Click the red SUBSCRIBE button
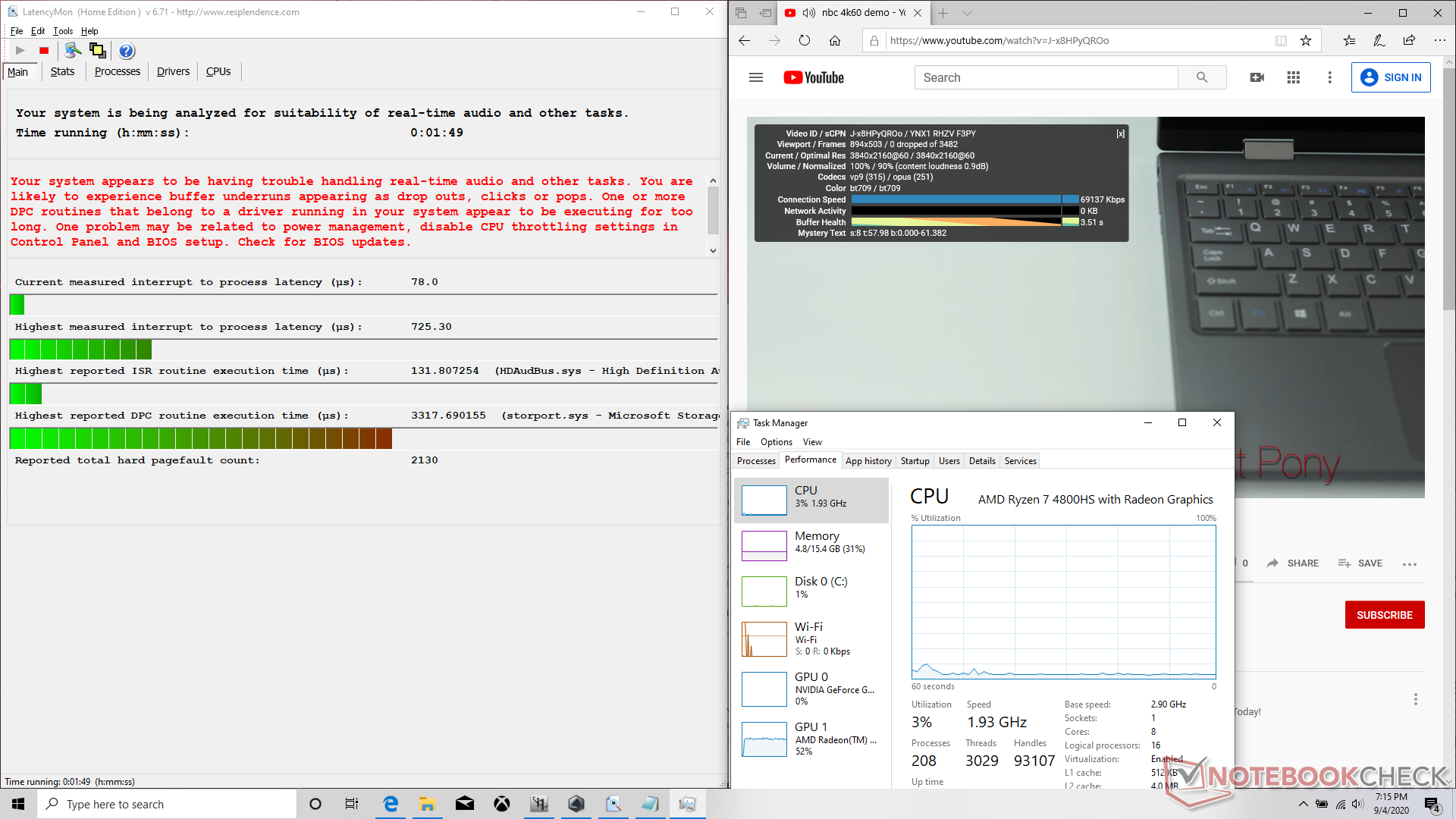 coord(1384,615)
